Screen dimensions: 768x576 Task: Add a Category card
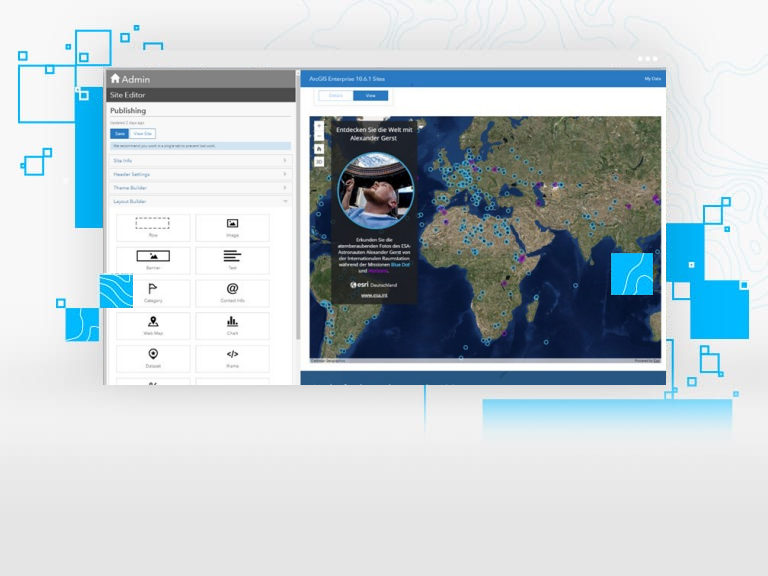click(153, 293)
